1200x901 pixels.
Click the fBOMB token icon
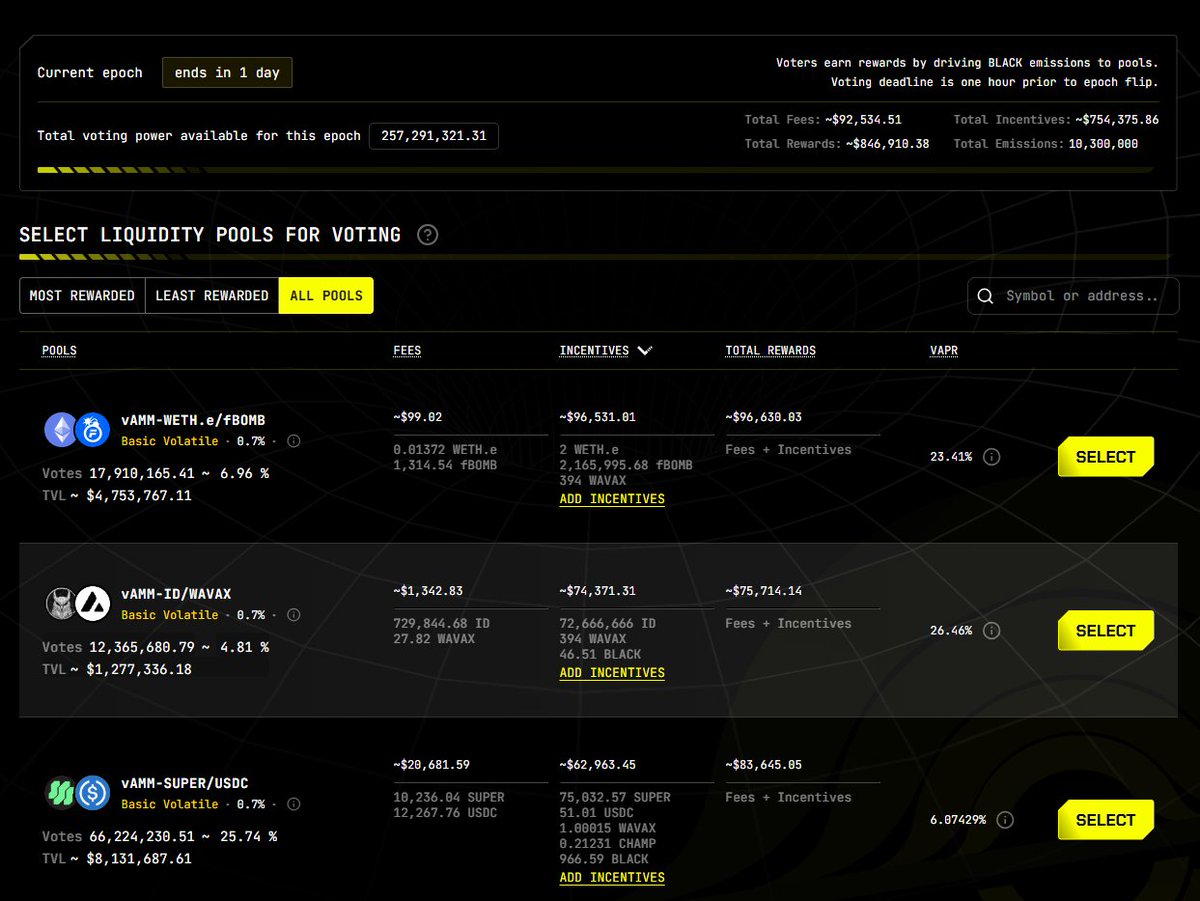point(92,430)
